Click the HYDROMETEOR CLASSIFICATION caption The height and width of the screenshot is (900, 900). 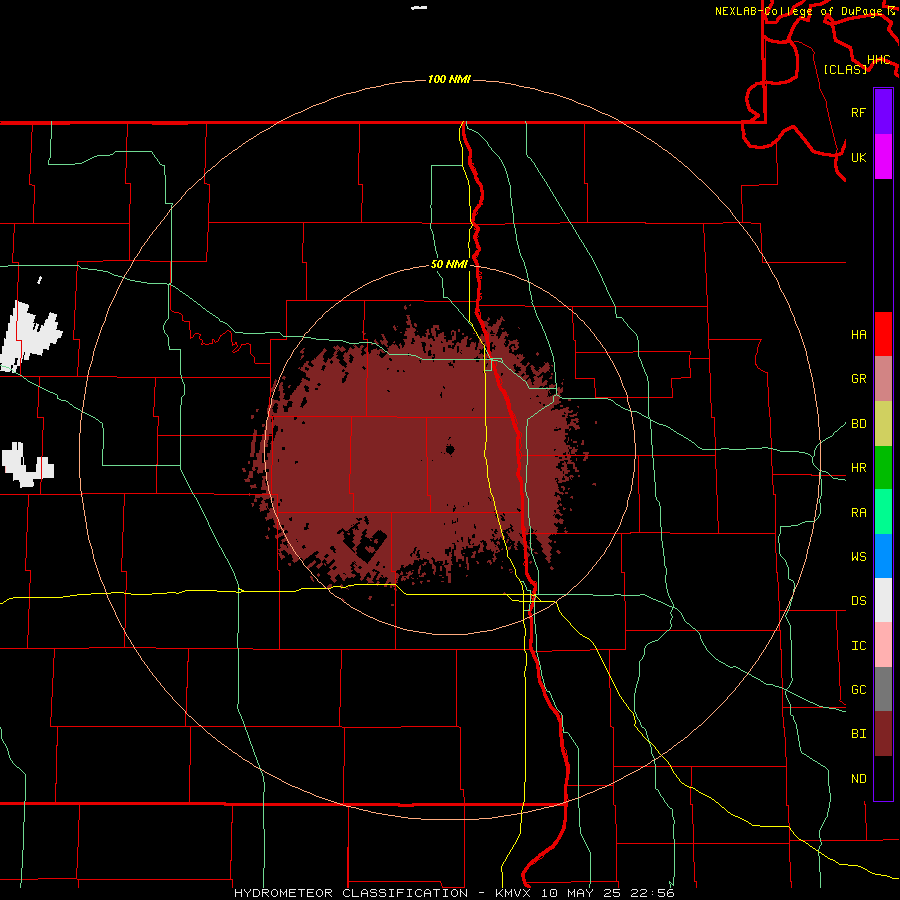click(351, 893)
